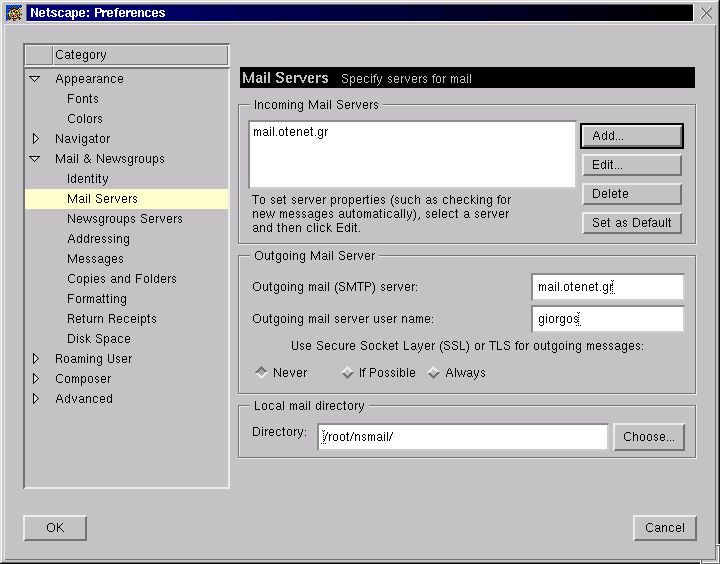Open Colors preferences
Screen dimensions: 720x564
pyautogui.click(x=85, y=119)
